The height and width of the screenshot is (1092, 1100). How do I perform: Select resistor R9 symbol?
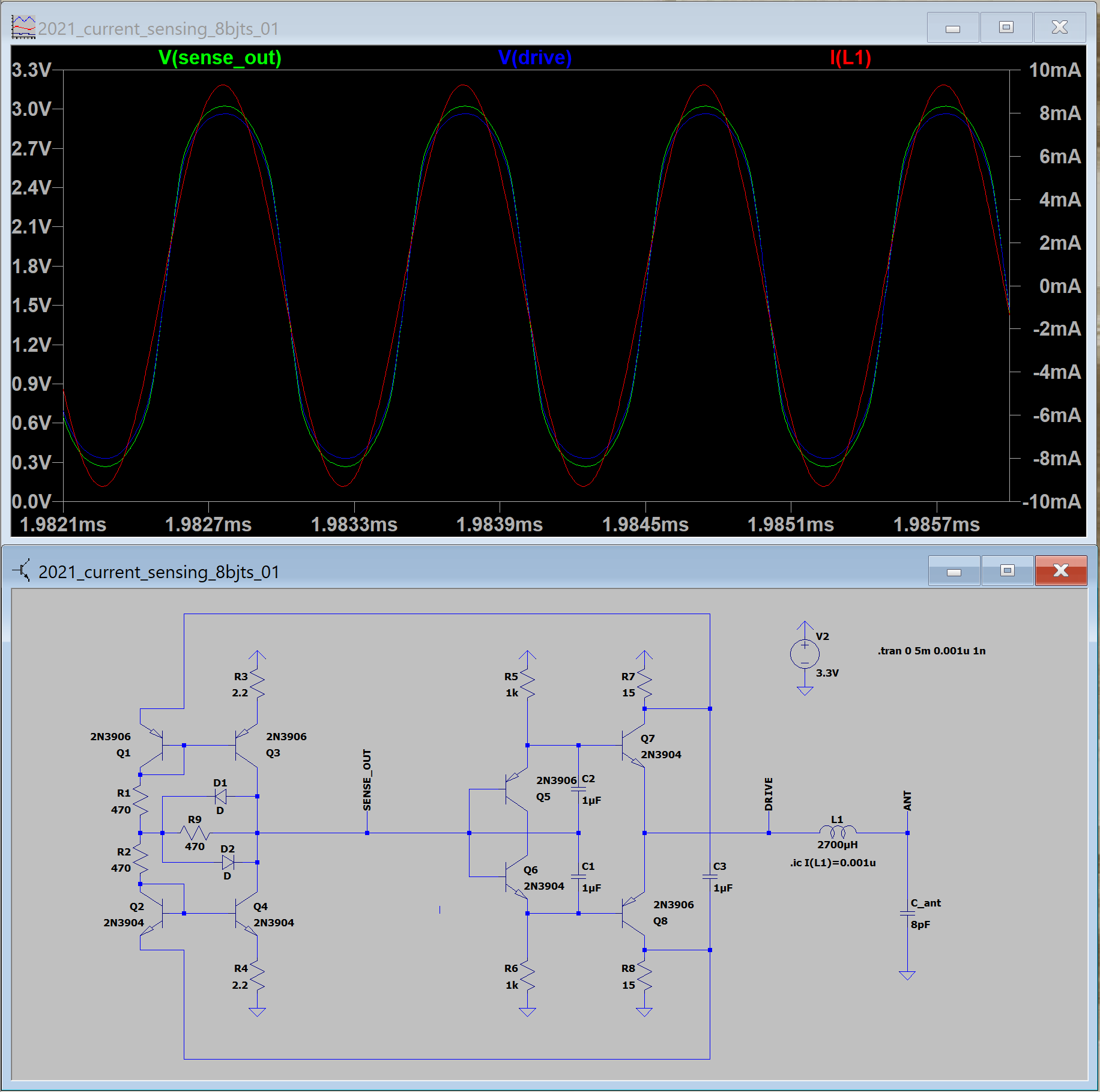coord(195,833)
